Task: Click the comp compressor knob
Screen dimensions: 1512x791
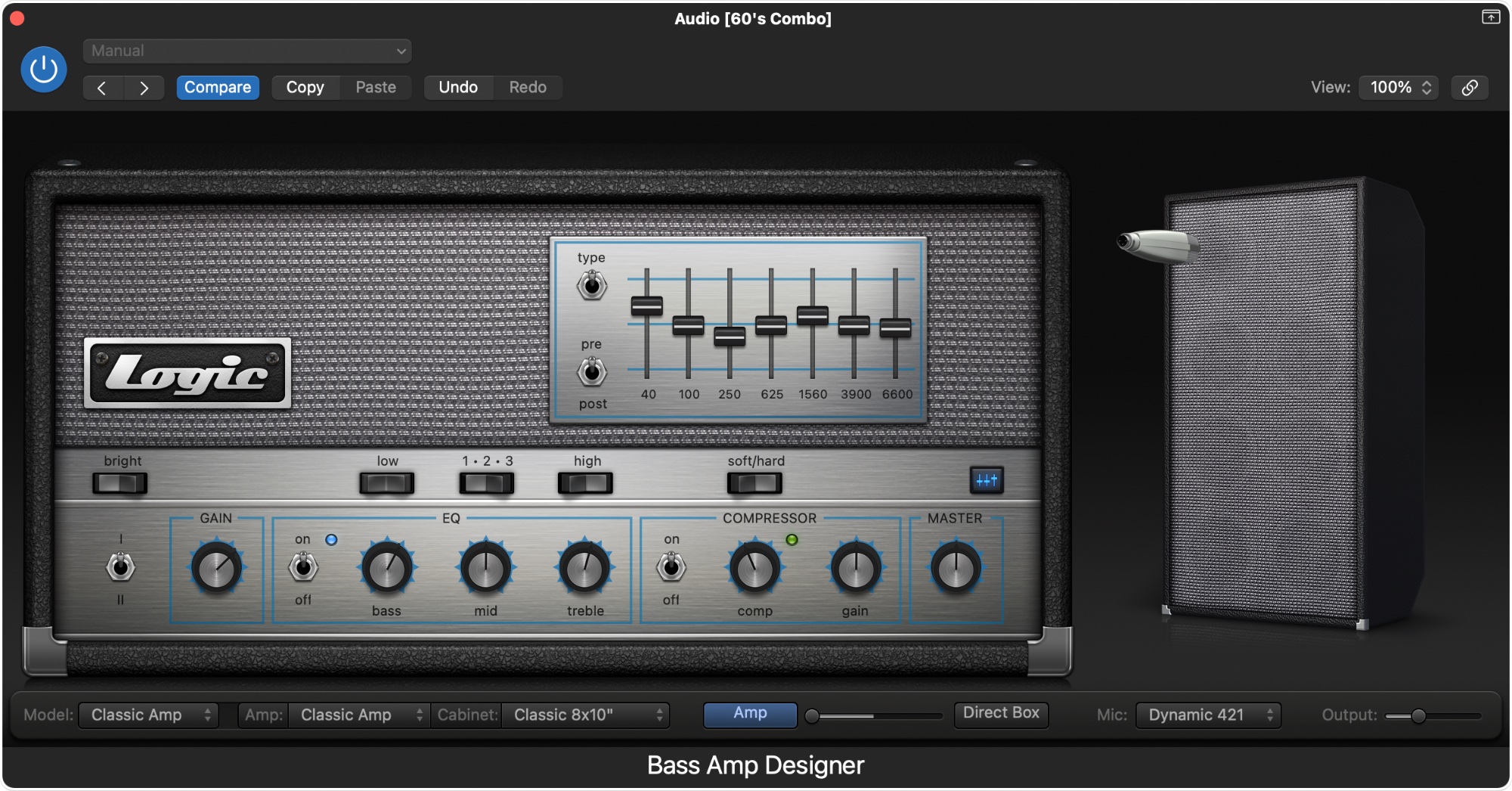Action: [x=754, y=568]
